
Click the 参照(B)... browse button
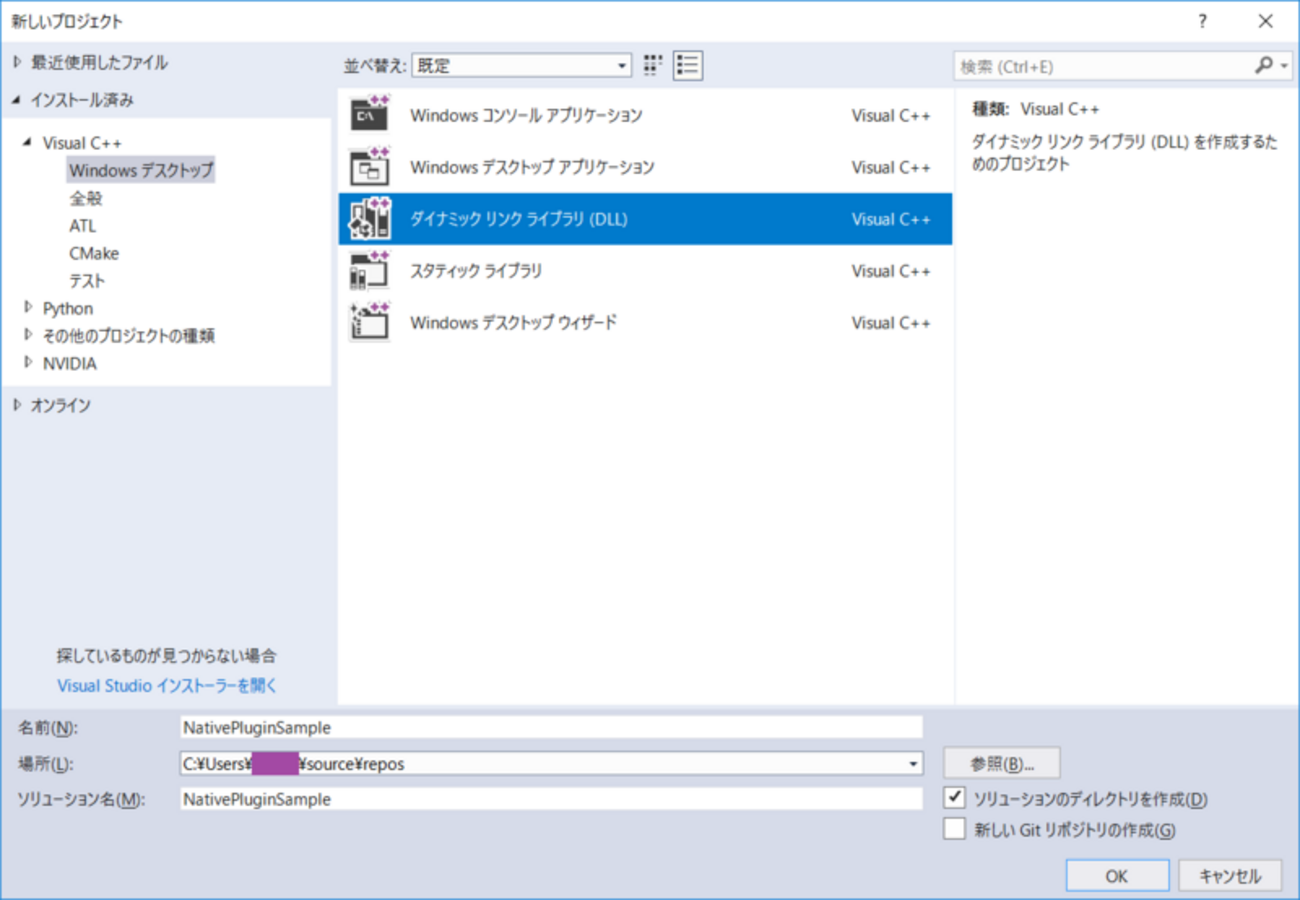pyautogui.click(x=1001, y=763)
